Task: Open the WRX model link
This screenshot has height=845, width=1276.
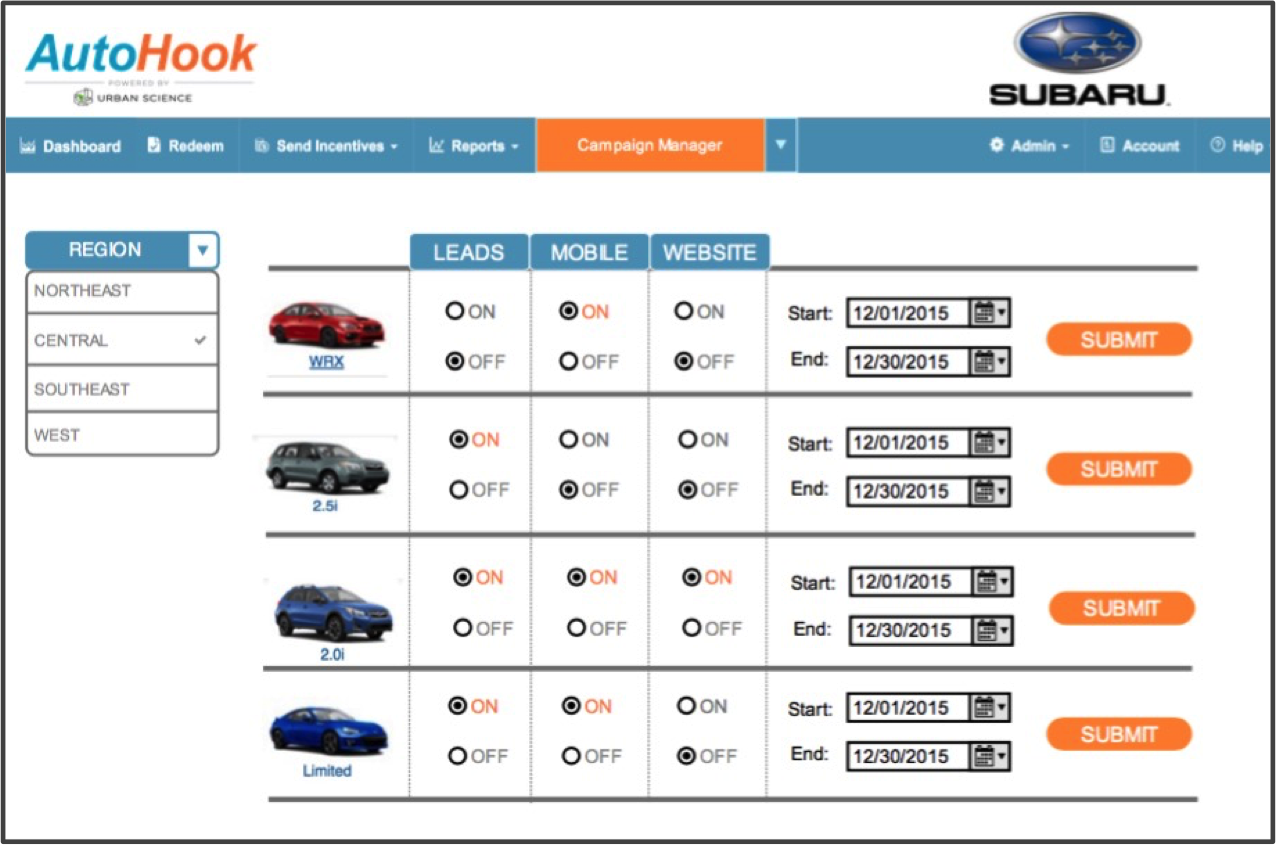Action: [x=326, y=362]
